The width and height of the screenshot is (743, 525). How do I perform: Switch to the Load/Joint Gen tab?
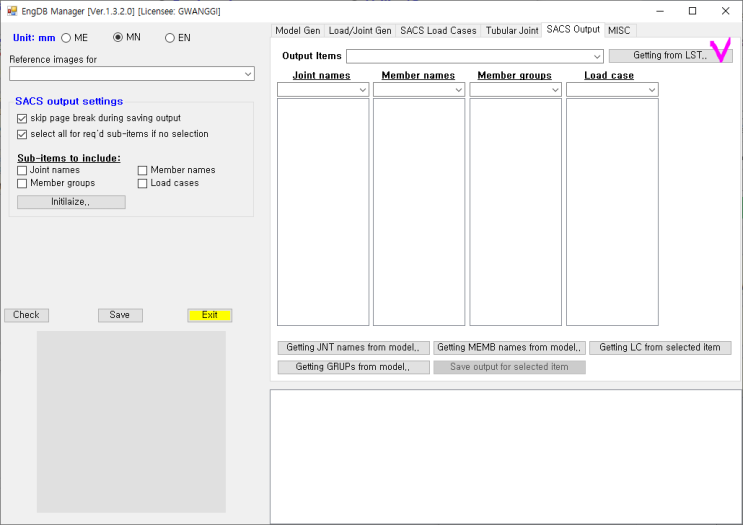tap(360, 31)
